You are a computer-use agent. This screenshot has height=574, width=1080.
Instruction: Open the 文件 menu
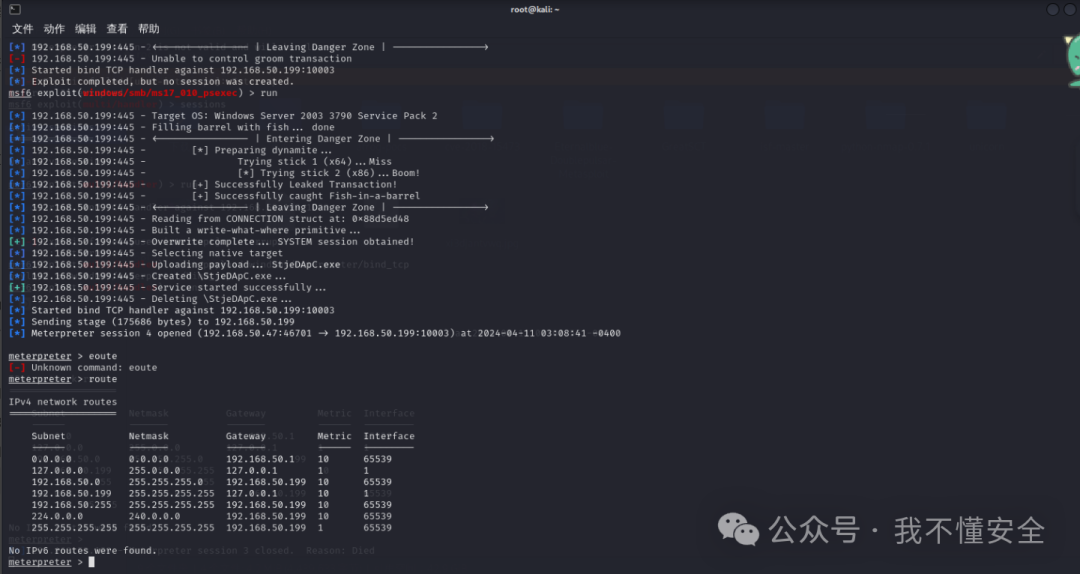click(x=22, y=29)
